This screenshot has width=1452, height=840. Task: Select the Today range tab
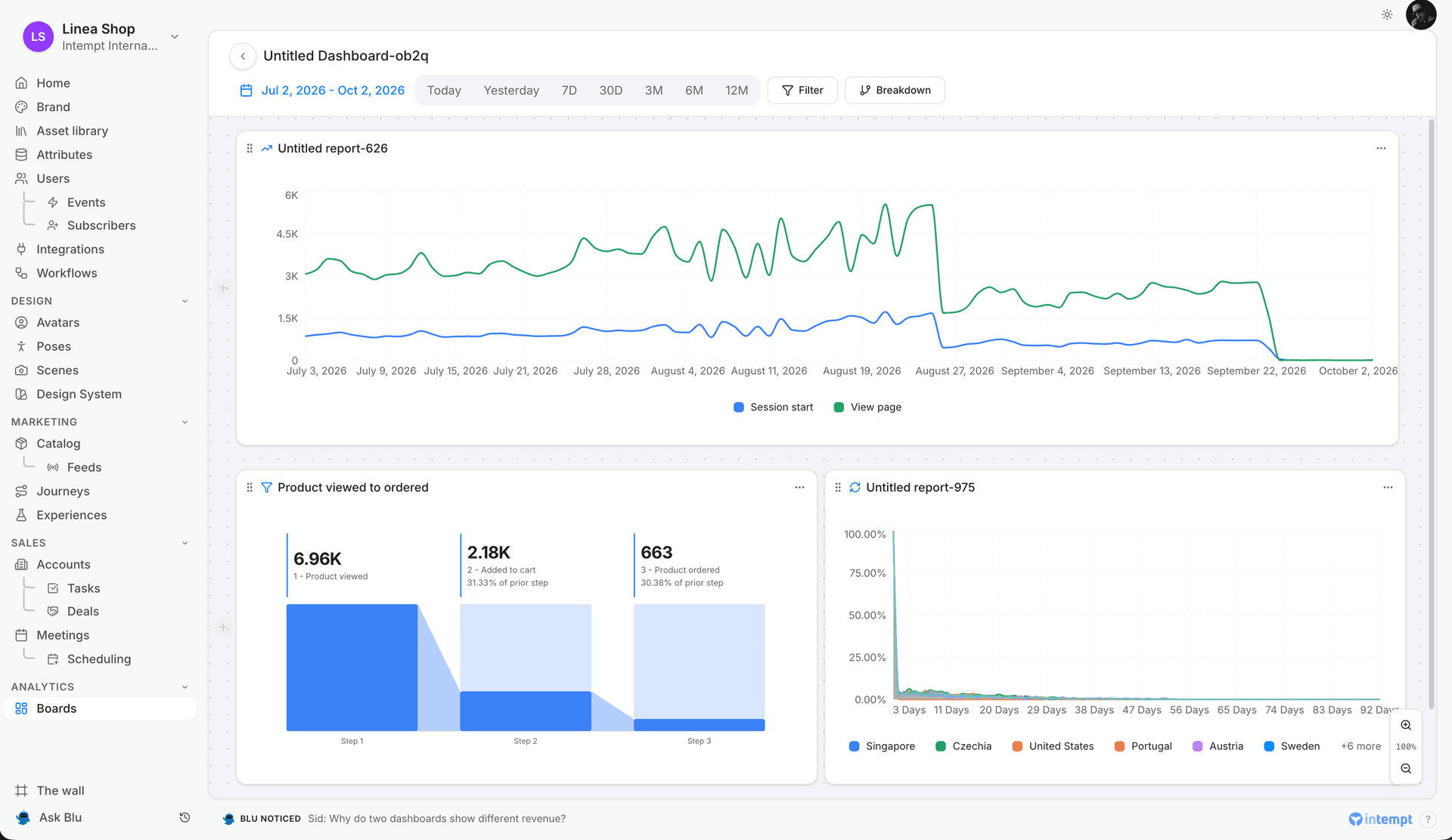pyautogui.click(x=444, y=90)
